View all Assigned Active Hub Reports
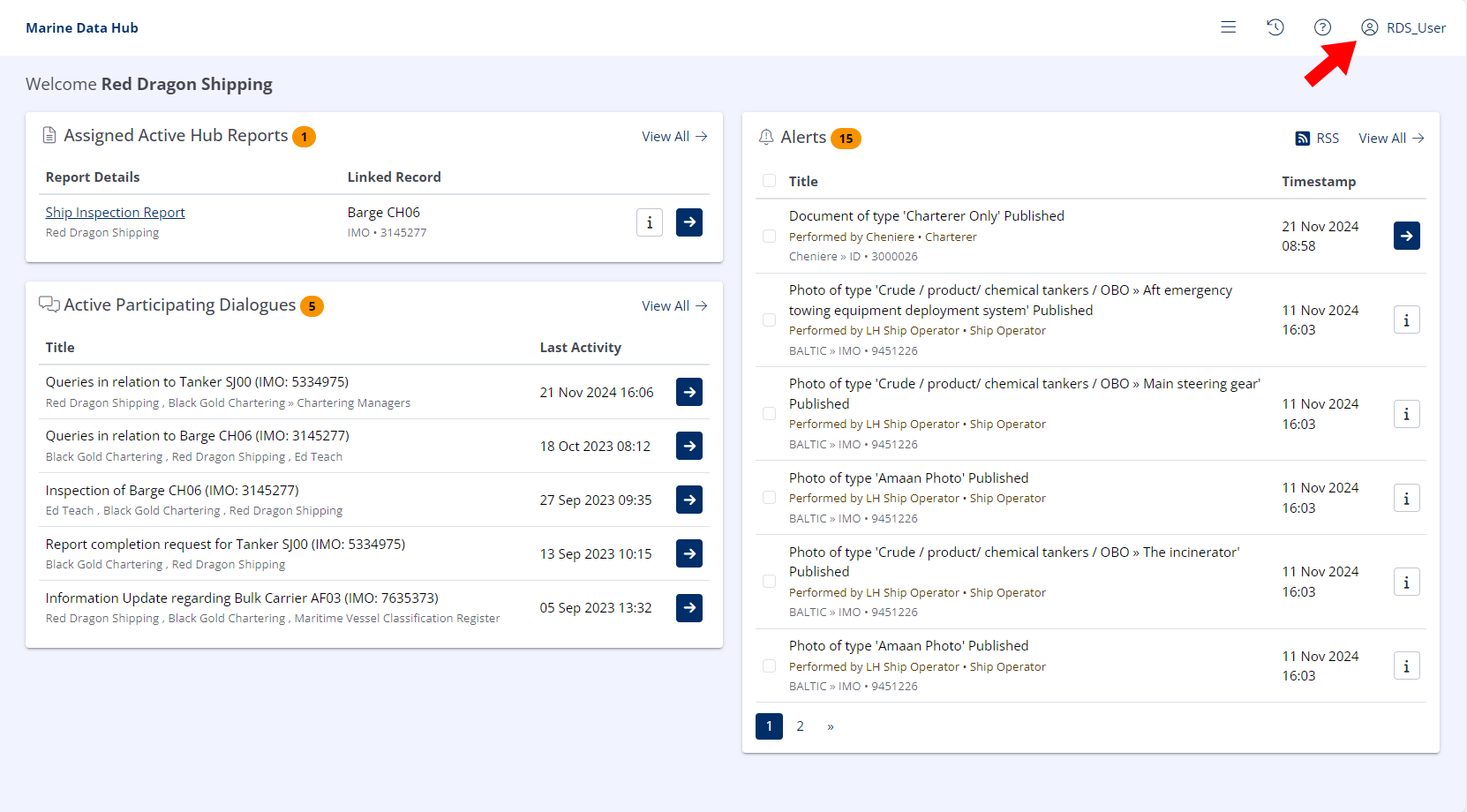The height and width of the screenshot is (812, 1467). (x=674, y=137)
